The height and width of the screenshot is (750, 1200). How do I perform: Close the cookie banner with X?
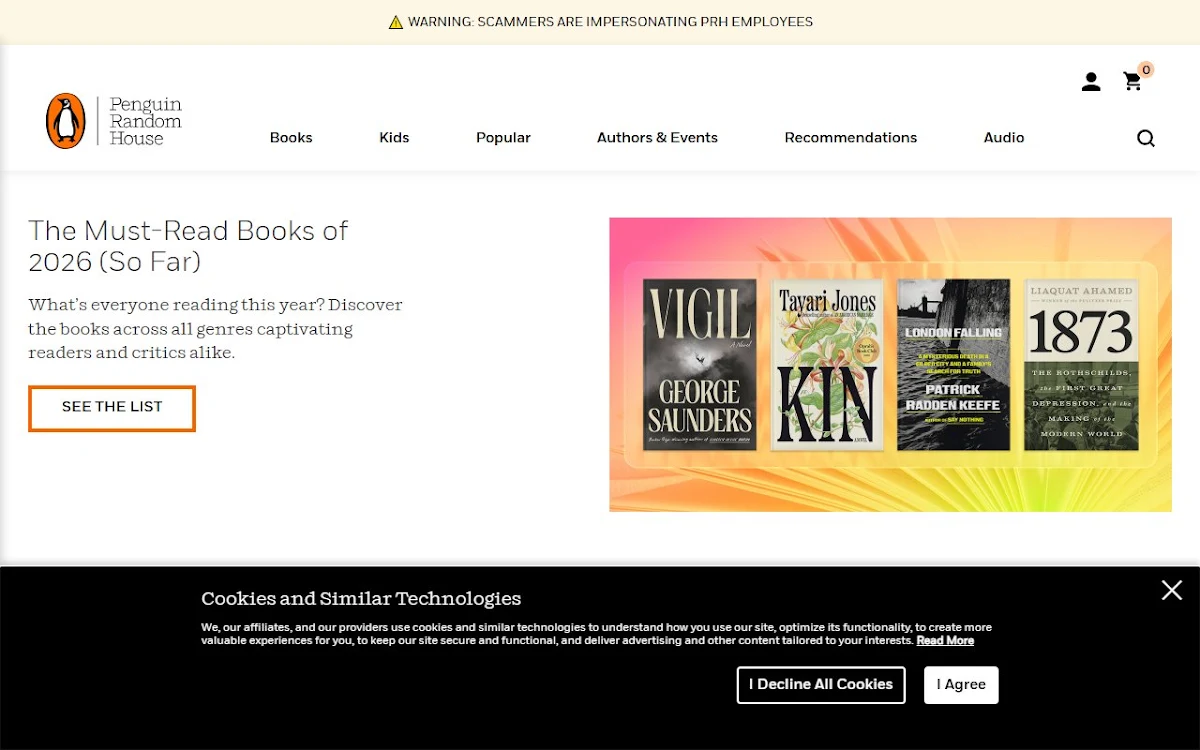[1172, 590]
